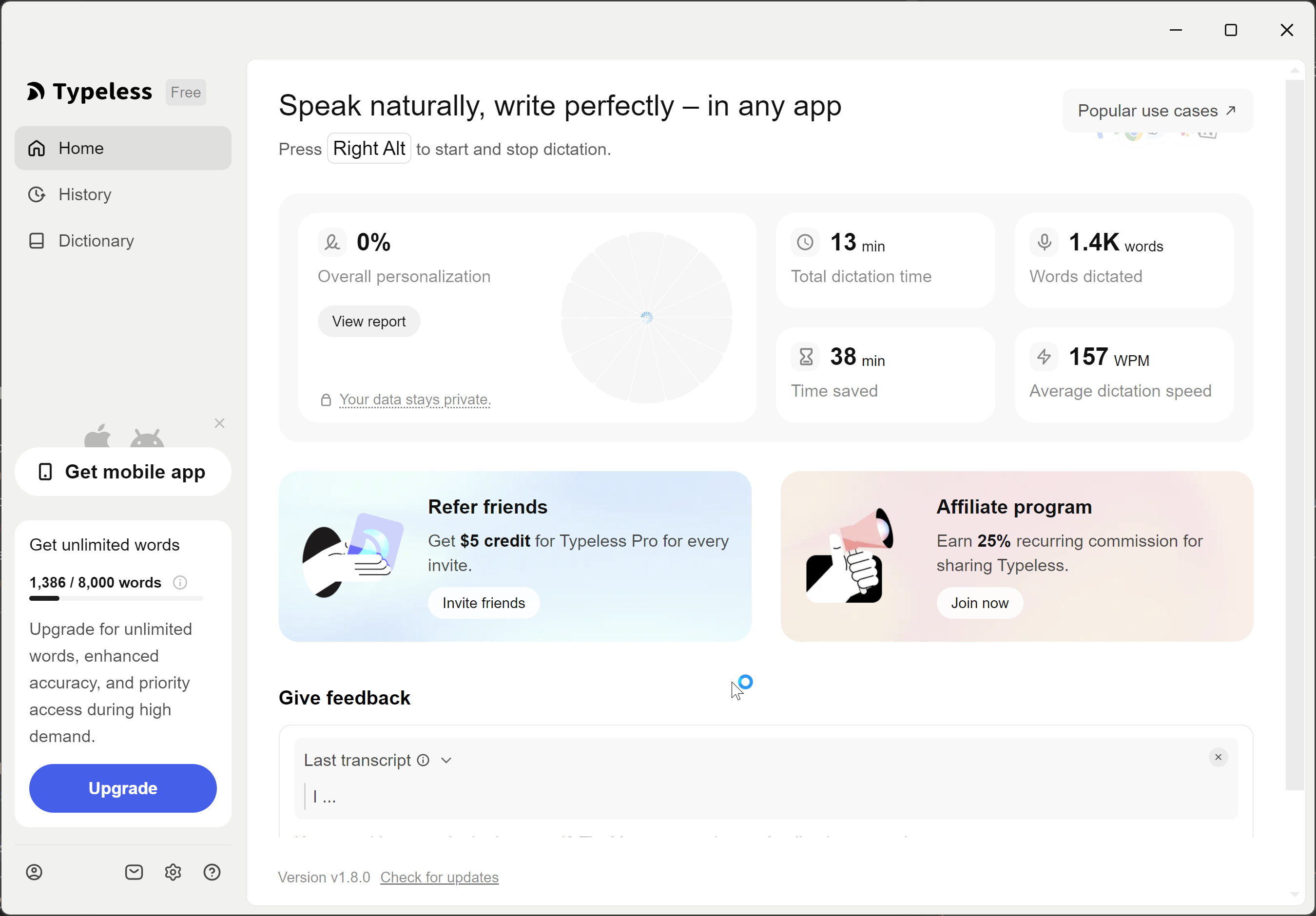Click the scroll up arrow
This screenshot has width=1316, height=916.
pyautogui.click(x=1295, y=70)
